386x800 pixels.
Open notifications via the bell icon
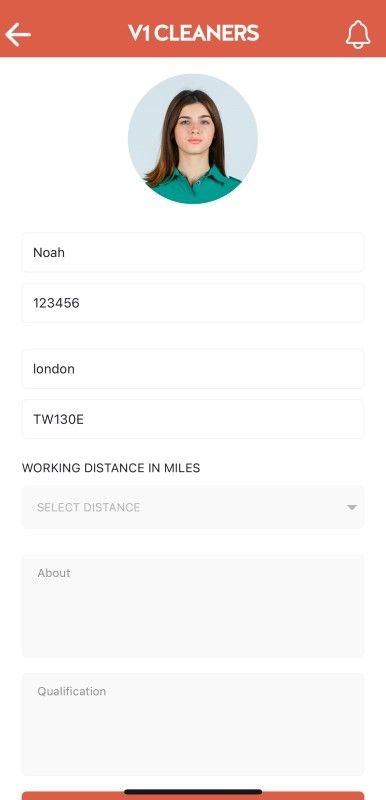[358, 35]
